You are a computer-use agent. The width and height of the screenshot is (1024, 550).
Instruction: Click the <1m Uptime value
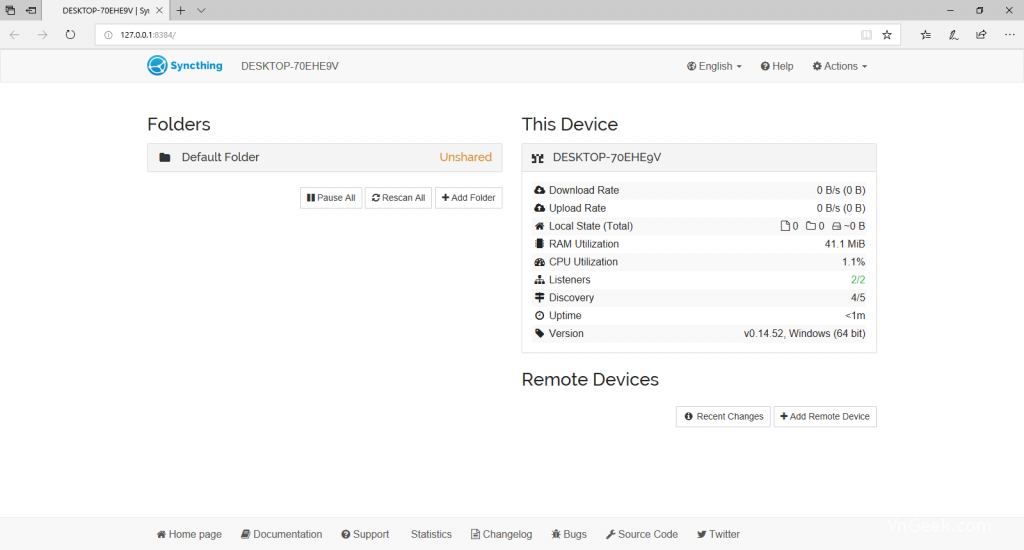pos(855,315)
